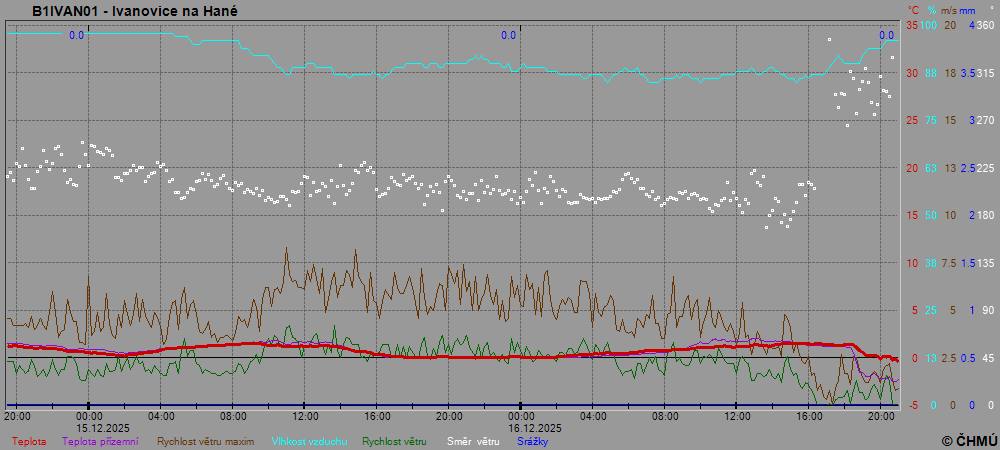This screenshot has width=1000, height=450.
Task: Click the red °C unit header
Action: click(912, 10)
